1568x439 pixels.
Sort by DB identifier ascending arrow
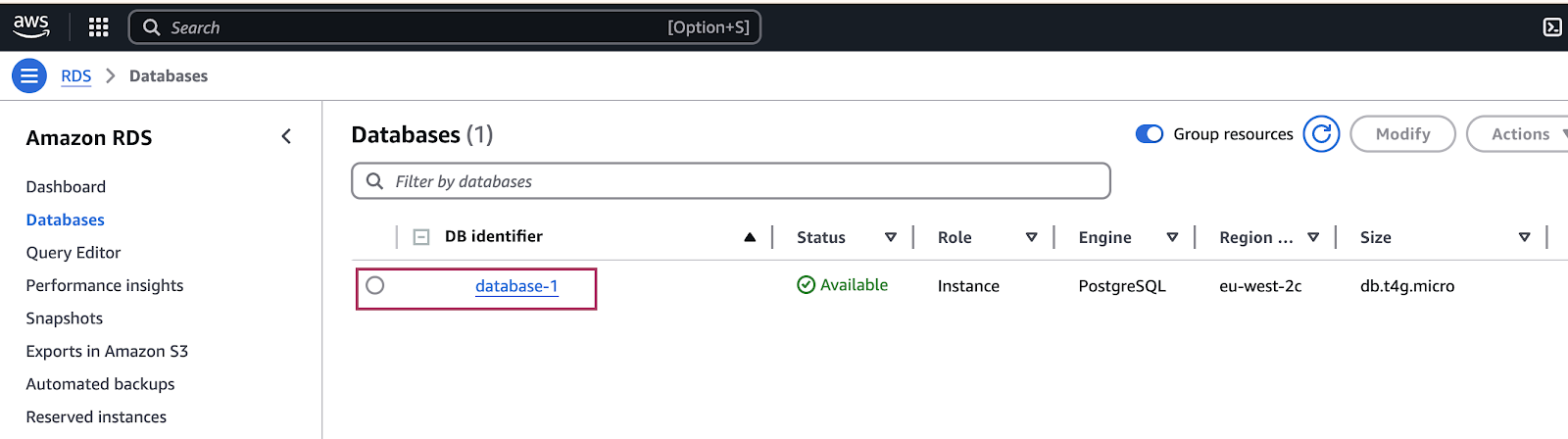pyautogui.click(x=750, y=237)
